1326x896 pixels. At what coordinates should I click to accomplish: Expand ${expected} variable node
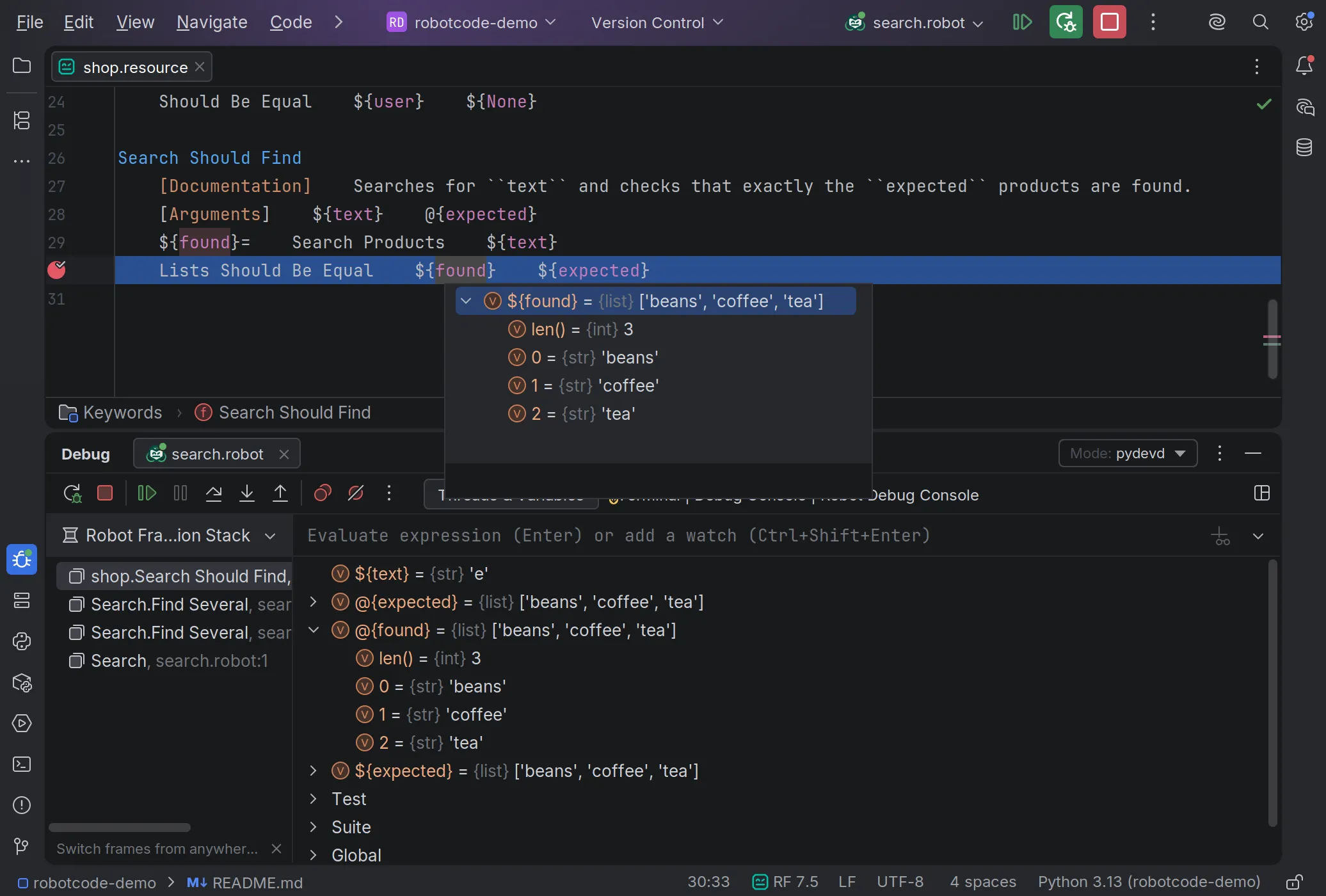pyautogui.click(x=314, y=771)
